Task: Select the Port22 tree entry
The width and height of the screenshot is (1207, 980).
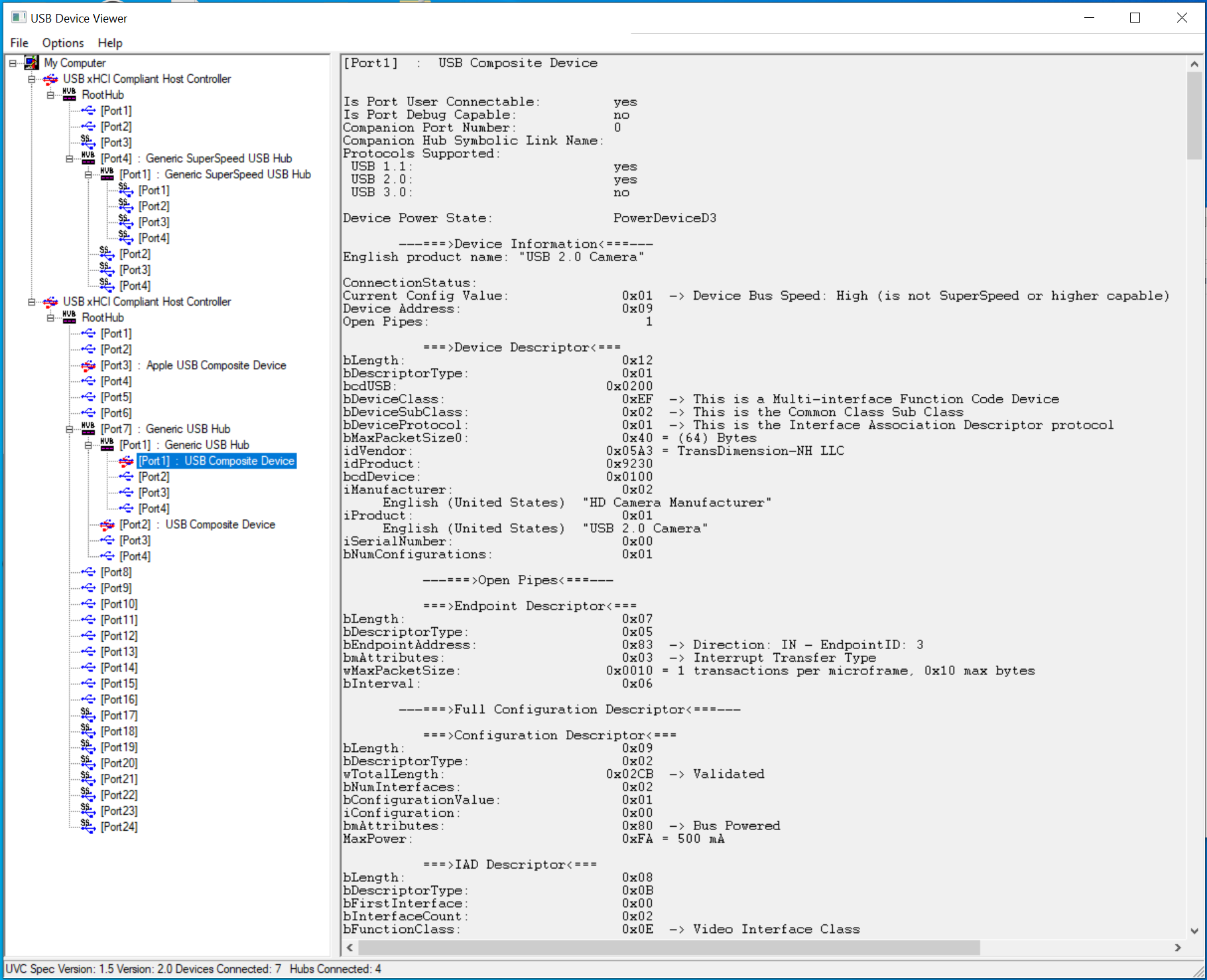Action: [119, 795]
